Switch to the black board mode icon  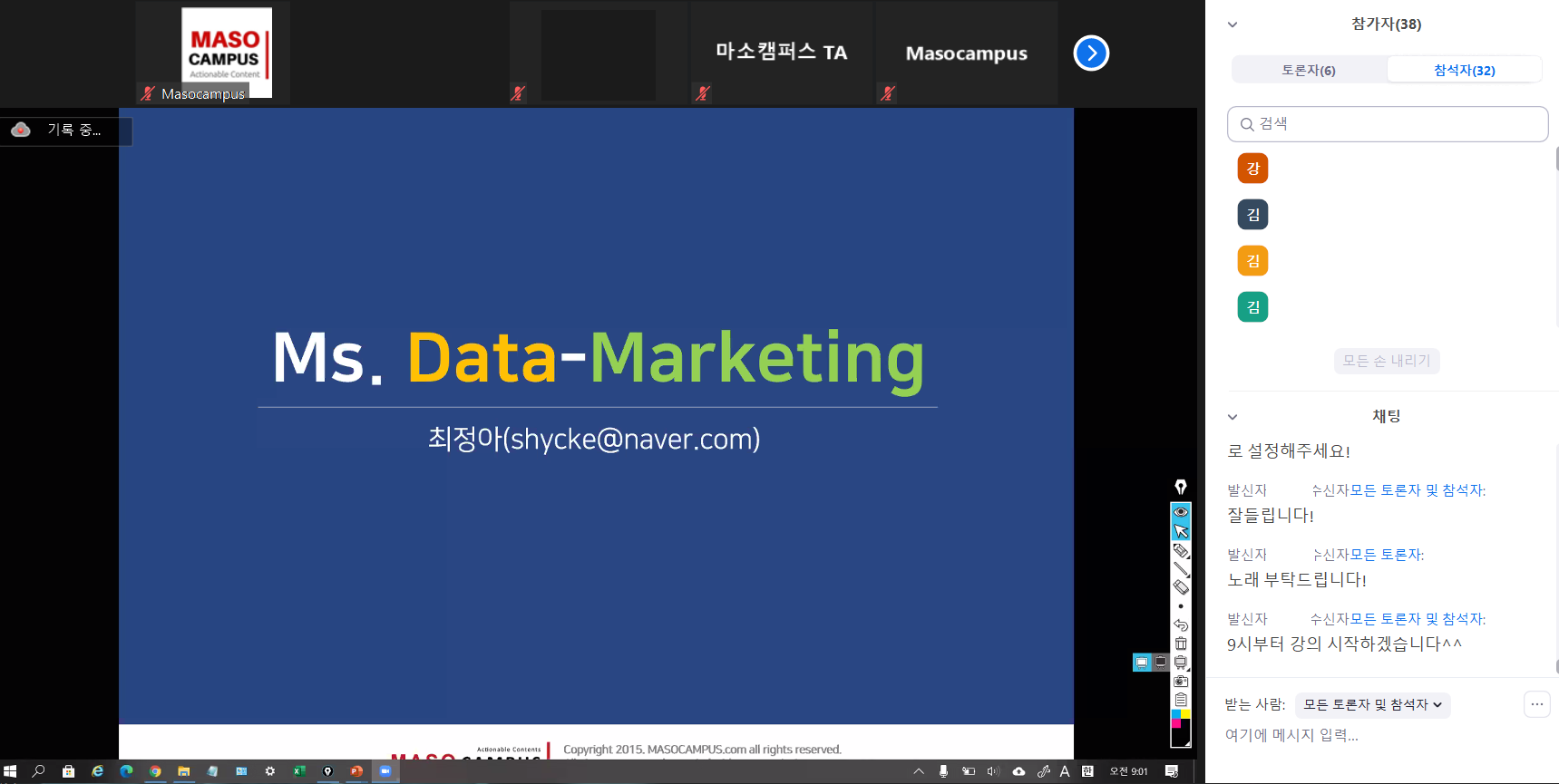tap(1161, 663)
